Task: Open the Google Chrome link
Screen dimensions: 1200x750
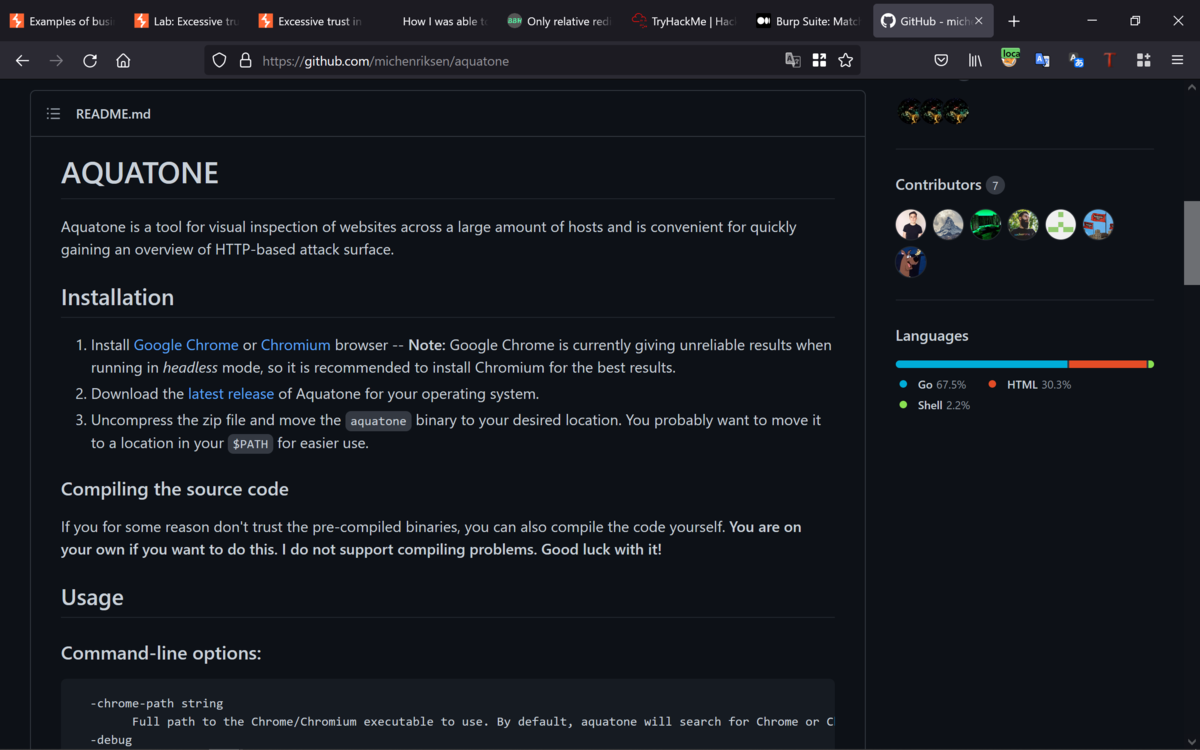Action: tap(186, 345)
